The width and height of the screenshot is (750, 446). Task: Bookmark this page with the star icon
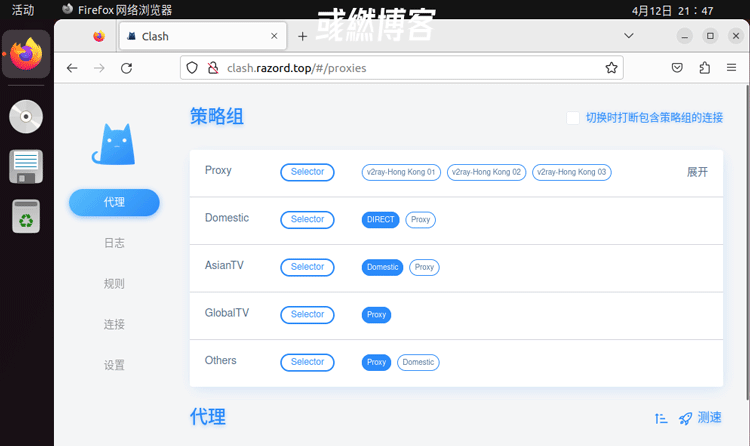click(x=611, y=68)
